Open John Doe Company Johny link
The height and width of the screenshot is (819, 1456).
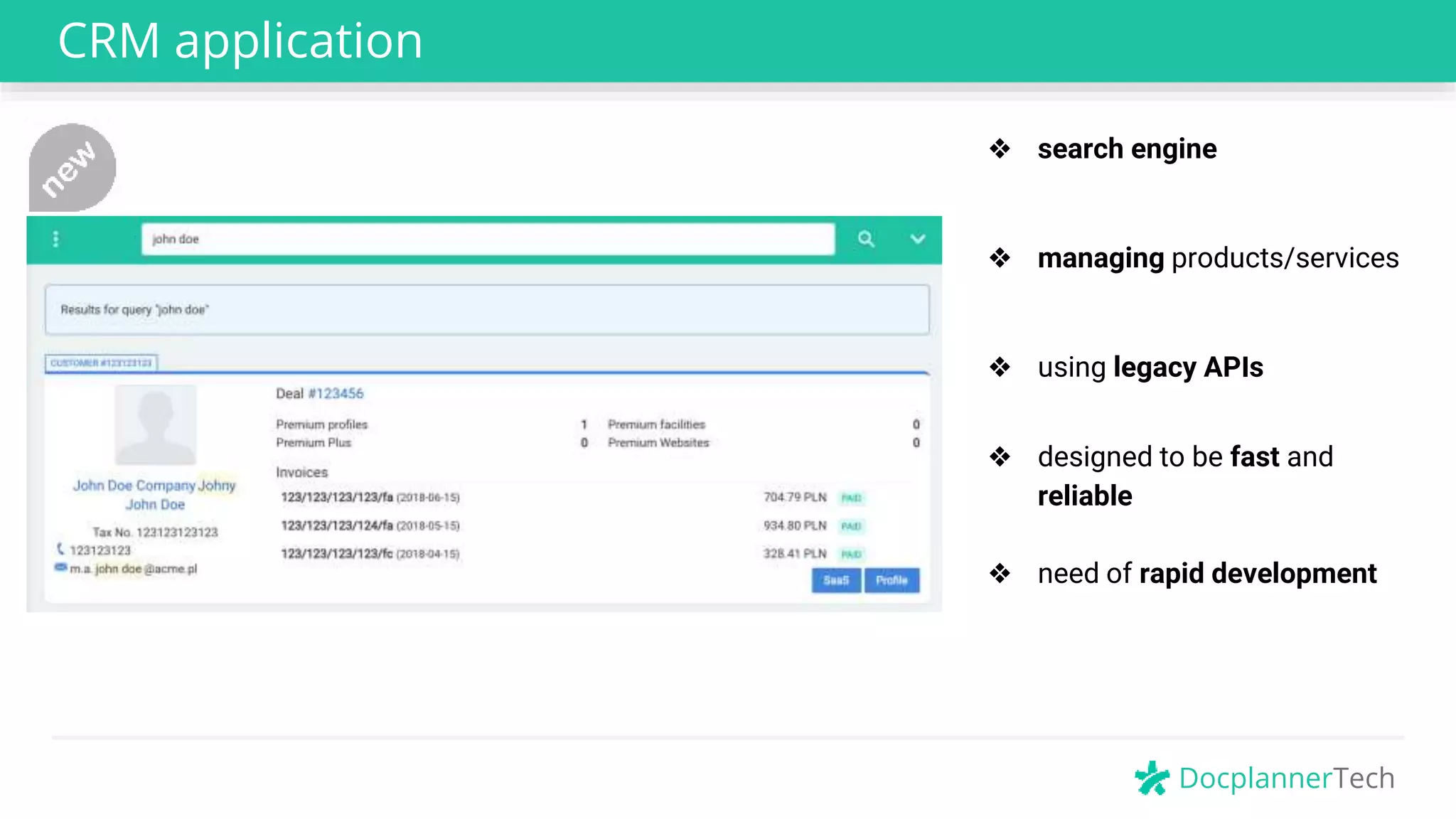click(x=154, y=486)
